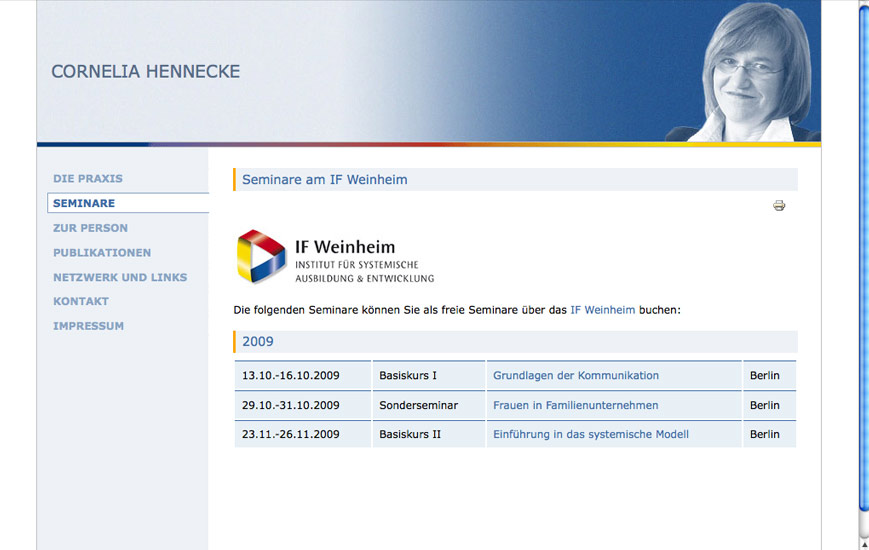Click the Sonderseminar cell
This screenshot has height=550, width=869.
(429, 405)
